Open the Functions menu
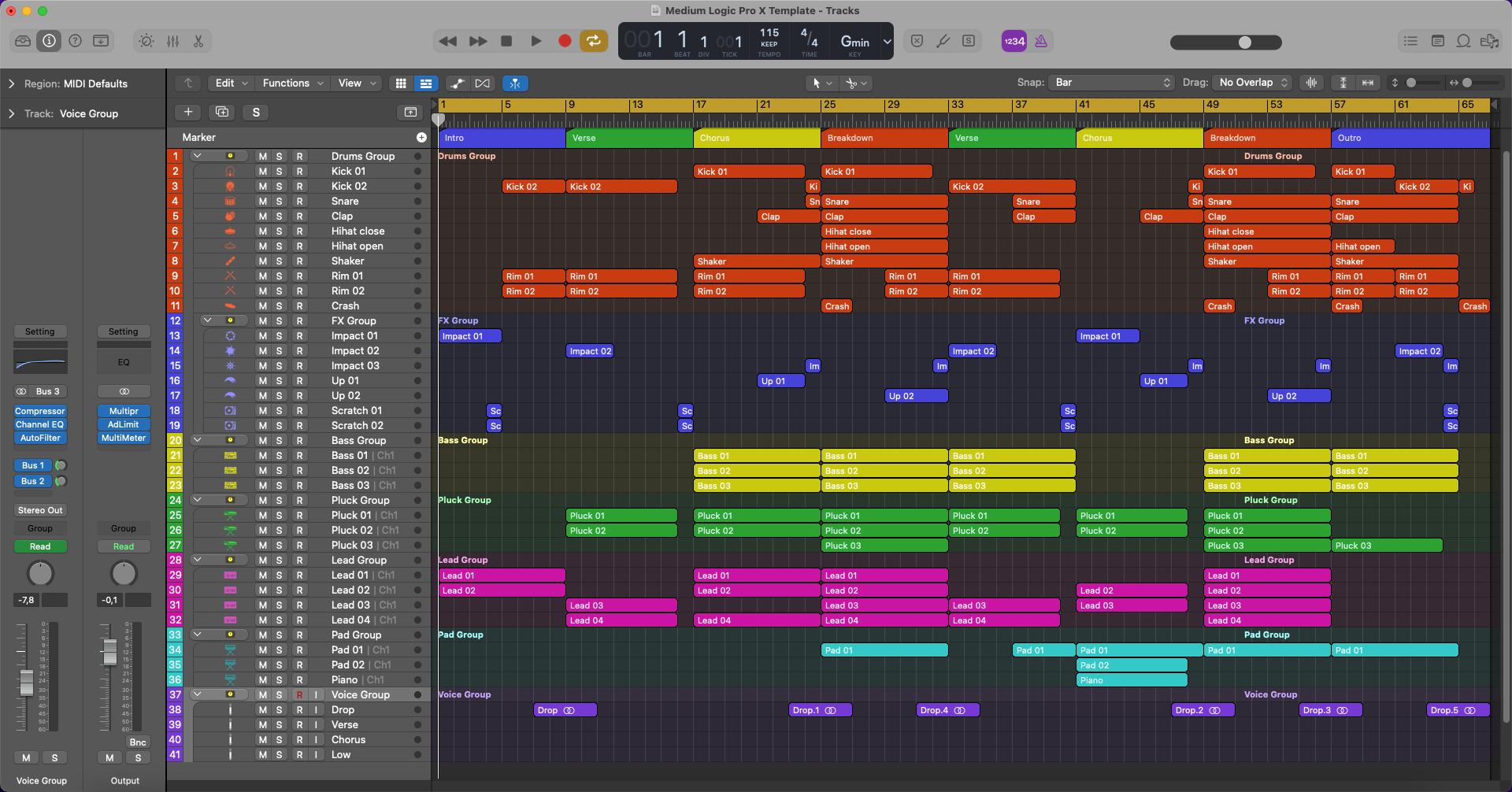 point(293,83)
